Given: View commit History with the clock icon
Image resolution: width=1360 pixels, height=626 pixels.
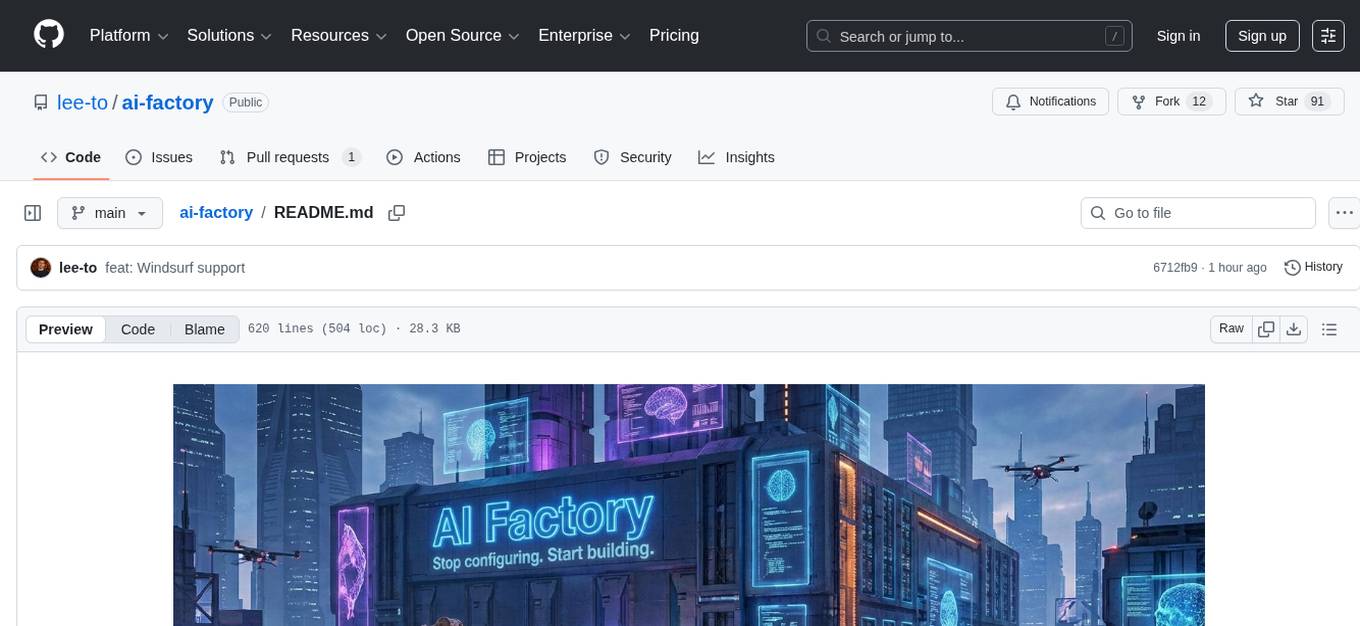Looking at the screenshot, I should (1313, 267).
